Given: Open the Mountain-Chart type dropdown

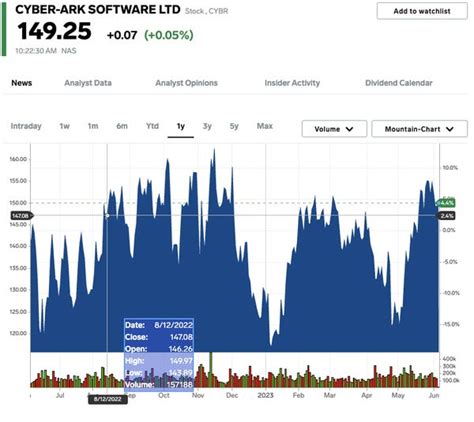Looking at the screenshot, I should [x=419, y=129].
